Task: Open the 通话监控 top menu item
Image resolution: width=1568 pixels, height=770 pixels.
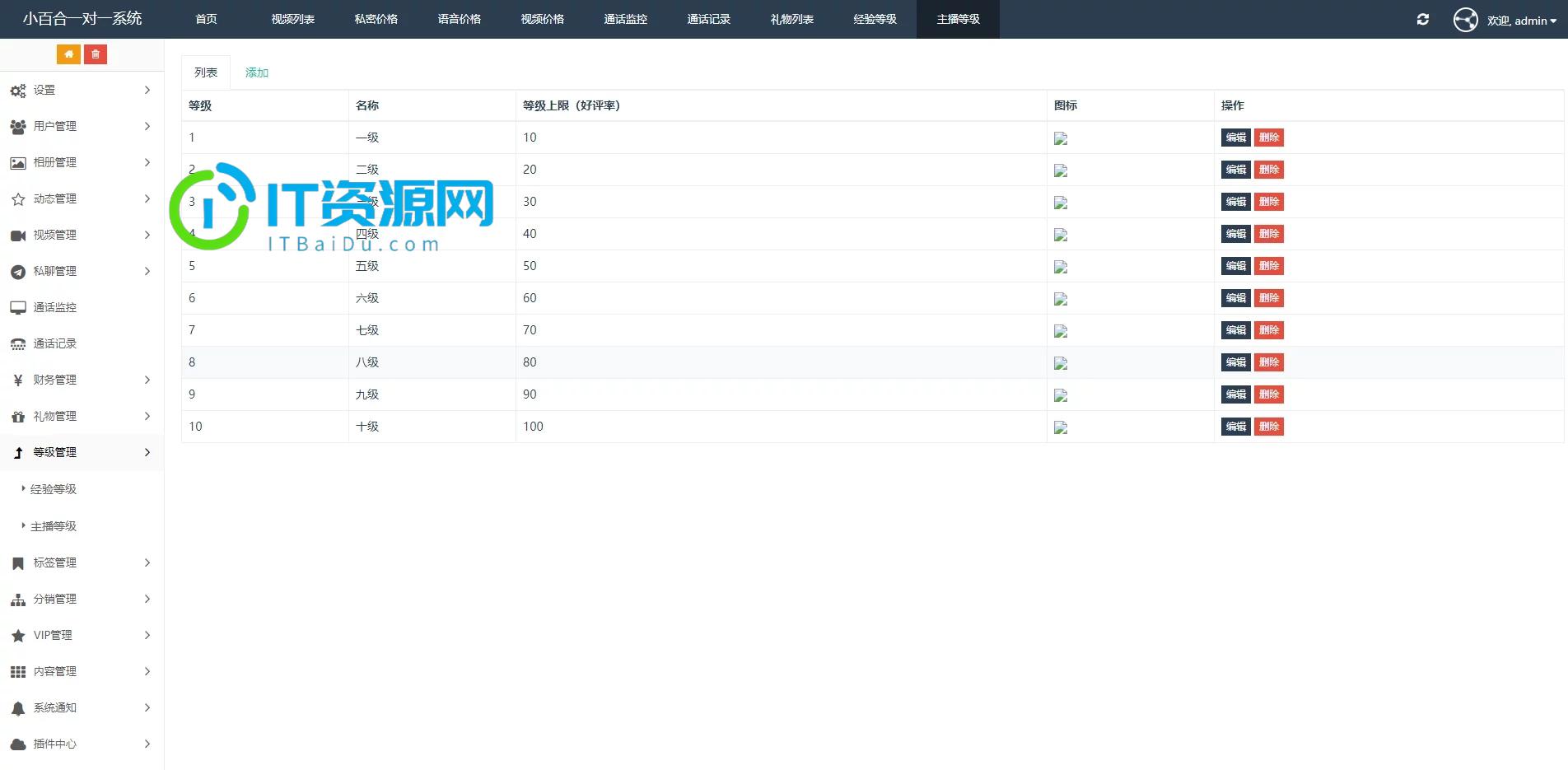Action: tap(626, 19)
